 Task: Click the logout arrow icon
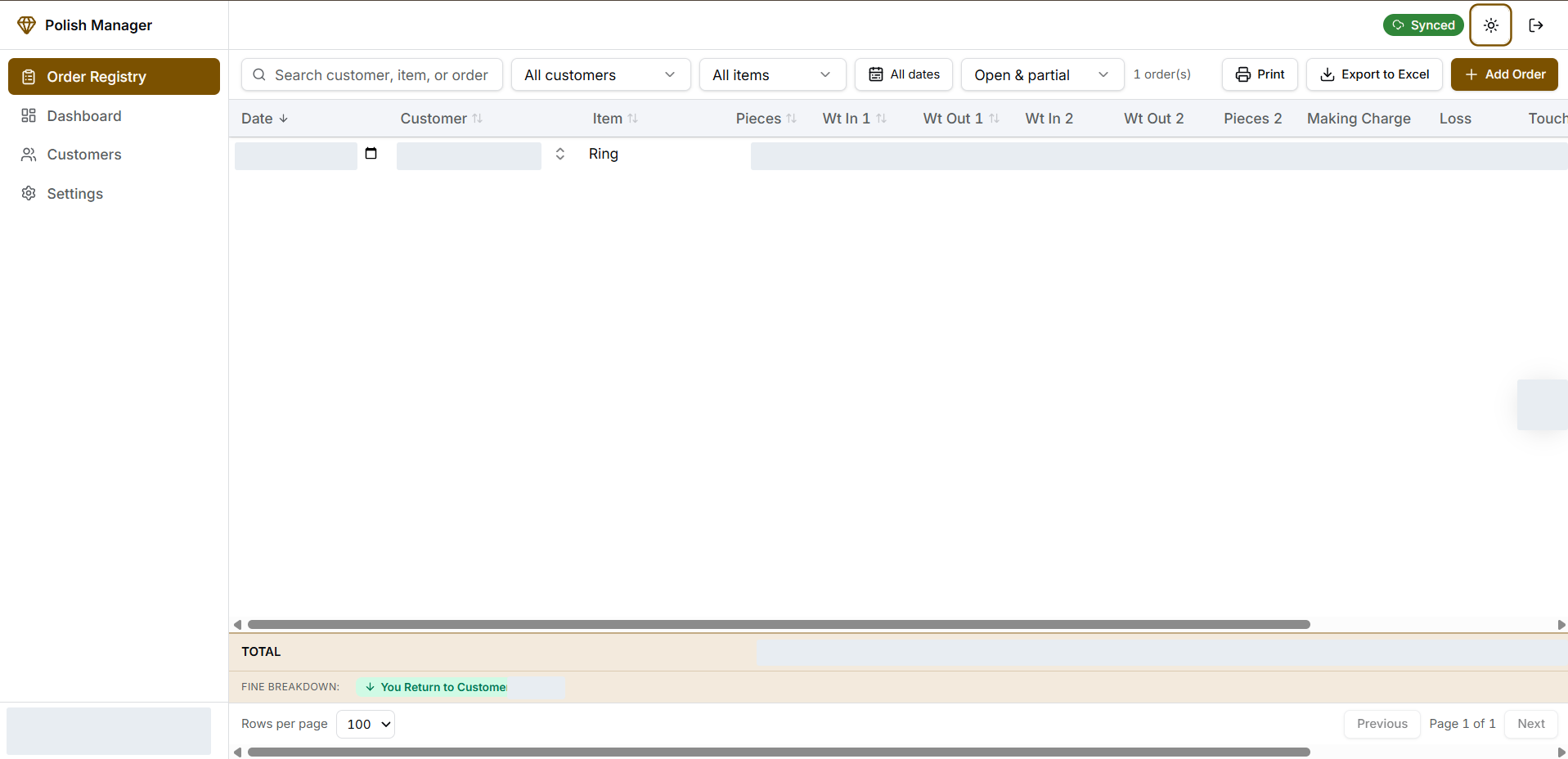click(x=1535, y=25)
